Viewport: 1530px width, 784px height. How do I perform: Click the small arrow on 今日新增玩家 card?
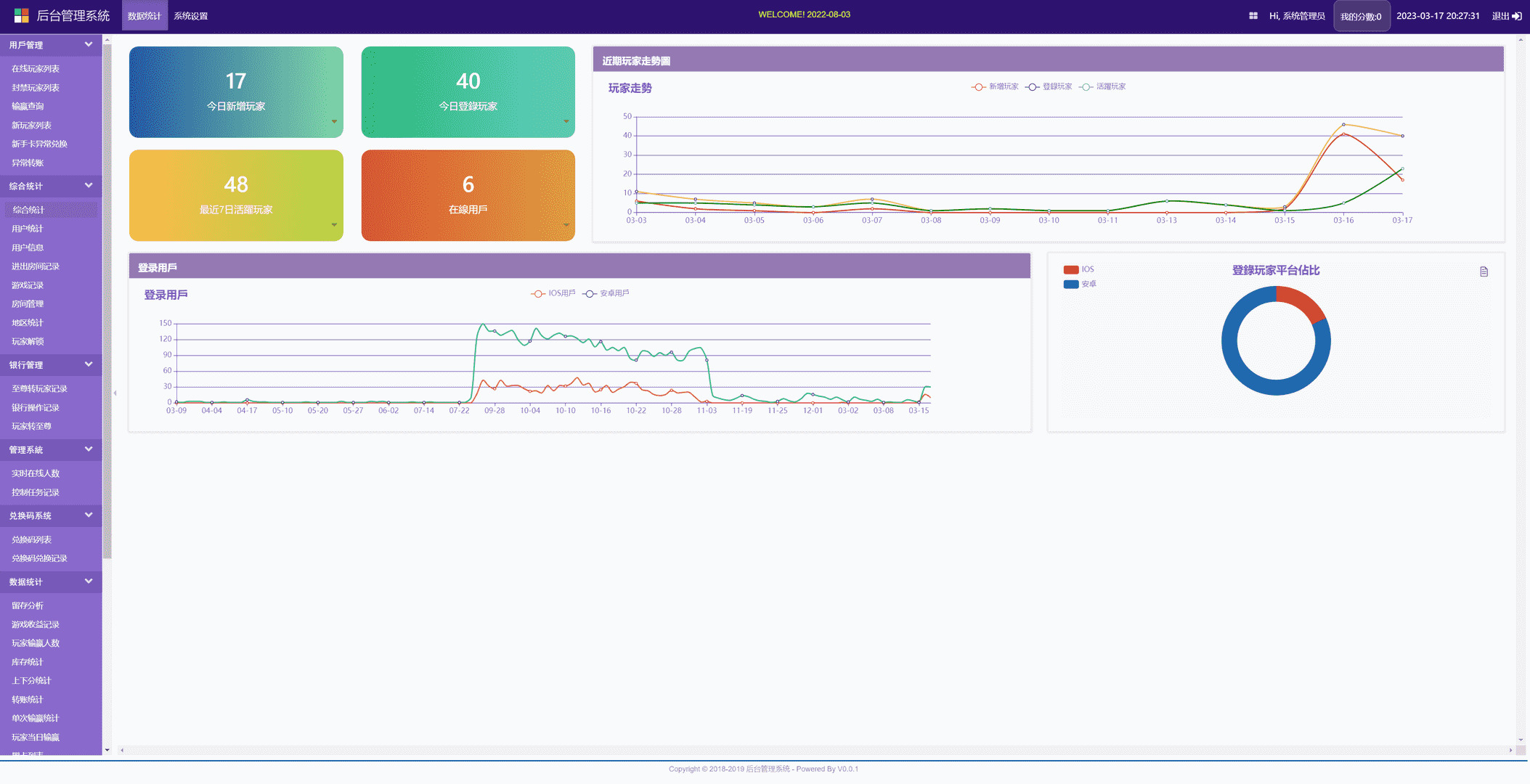[334, 121]
